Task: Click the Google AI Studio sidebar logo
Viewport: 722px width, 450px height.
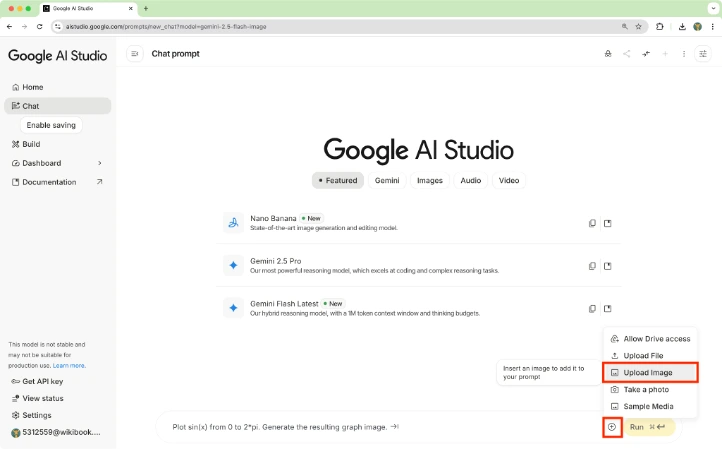Action: 58,56
